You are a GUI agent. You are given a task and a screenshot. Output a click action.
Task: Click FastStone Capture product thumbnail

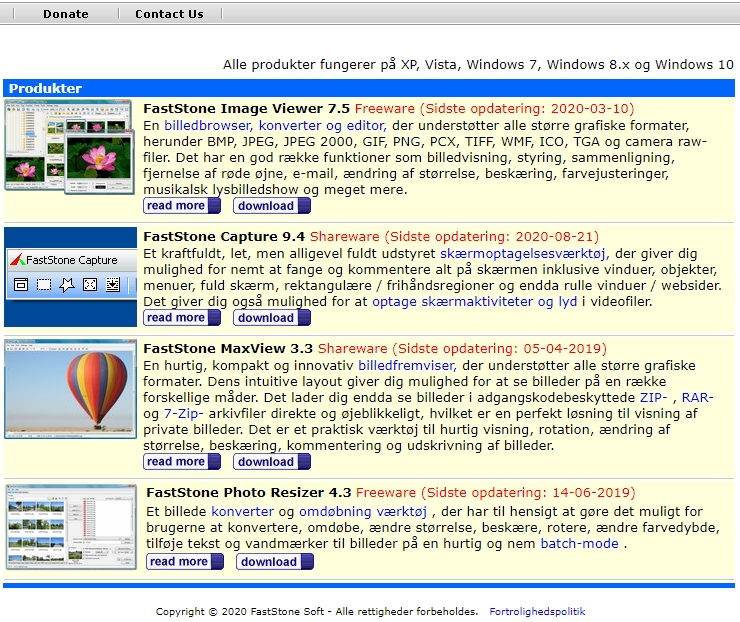(70, 277)
